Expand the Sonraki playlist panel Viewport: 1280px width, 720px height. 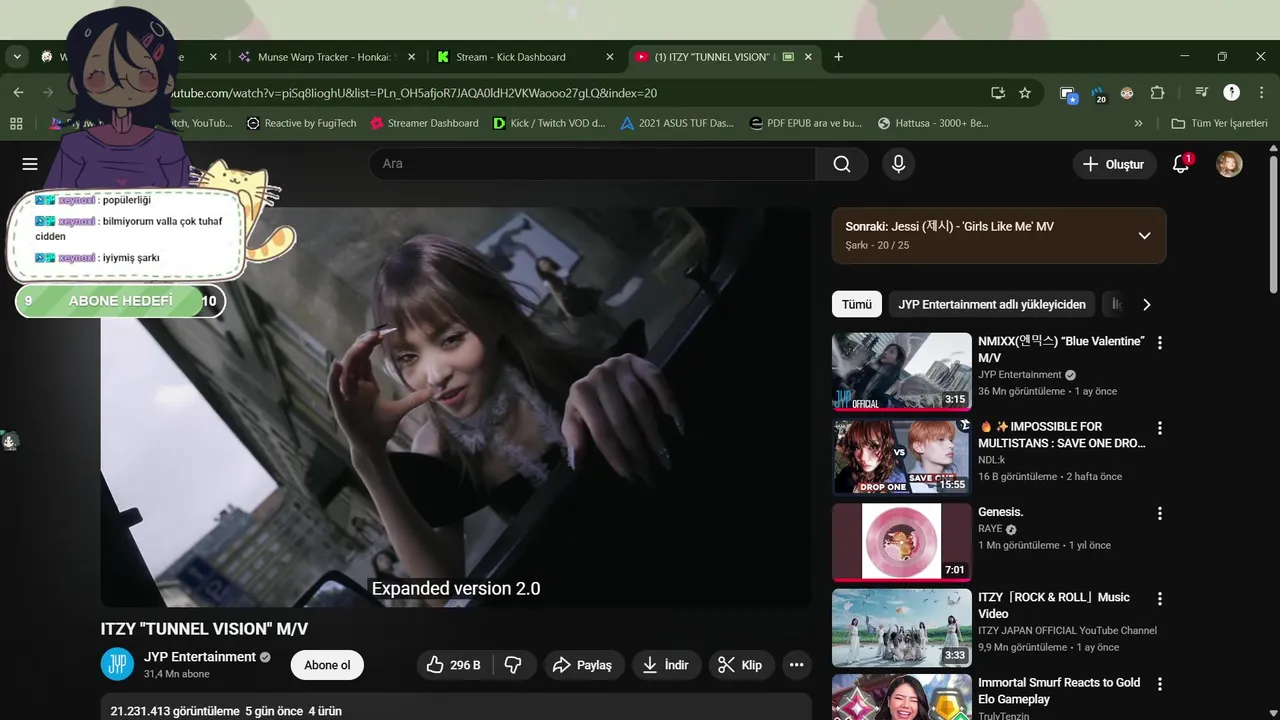[x=1144, y=236]
